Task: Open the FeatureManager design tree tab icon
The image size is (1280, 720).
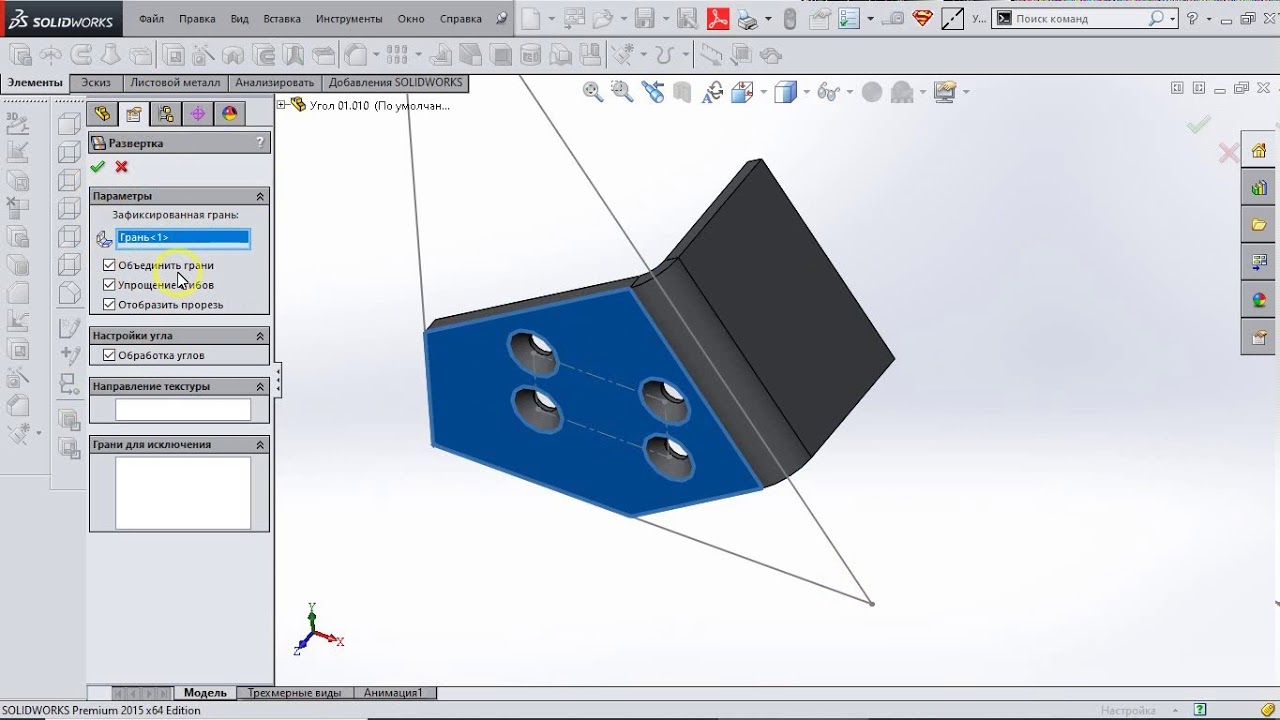Action: [x=102, y=114]
